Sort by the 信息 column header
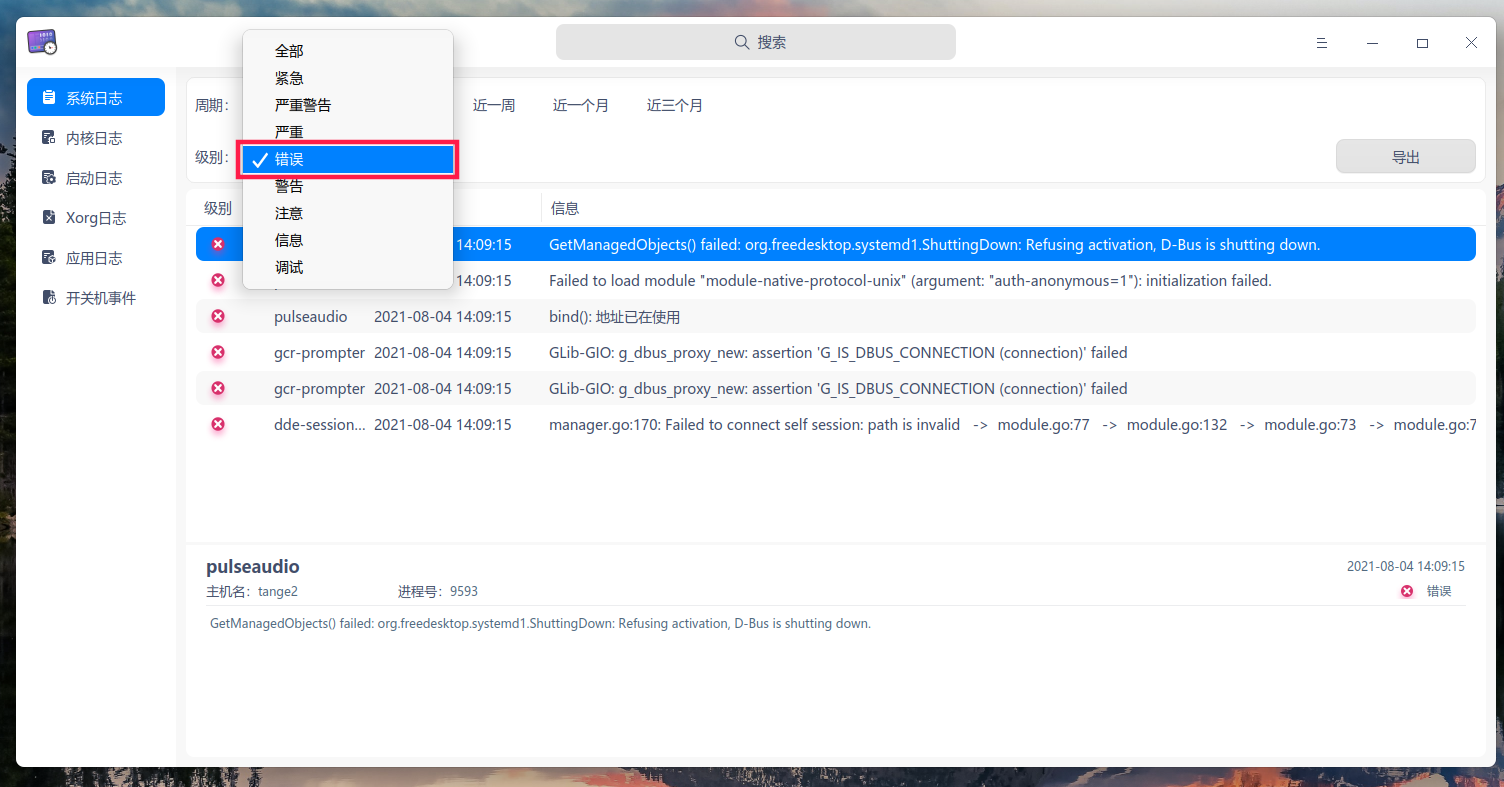1504x787 pixels. (565, 208)
